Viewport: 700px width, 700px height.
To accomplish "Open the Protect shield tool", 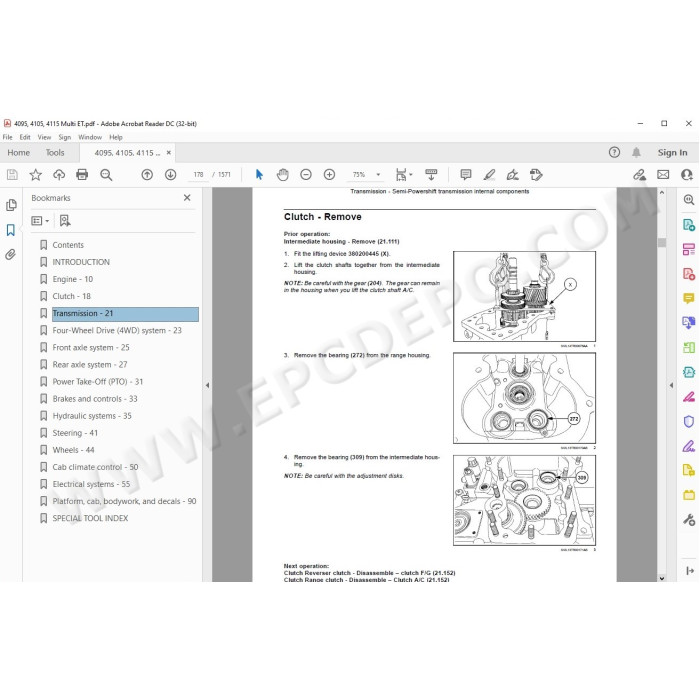I will [x=689, y=421].
